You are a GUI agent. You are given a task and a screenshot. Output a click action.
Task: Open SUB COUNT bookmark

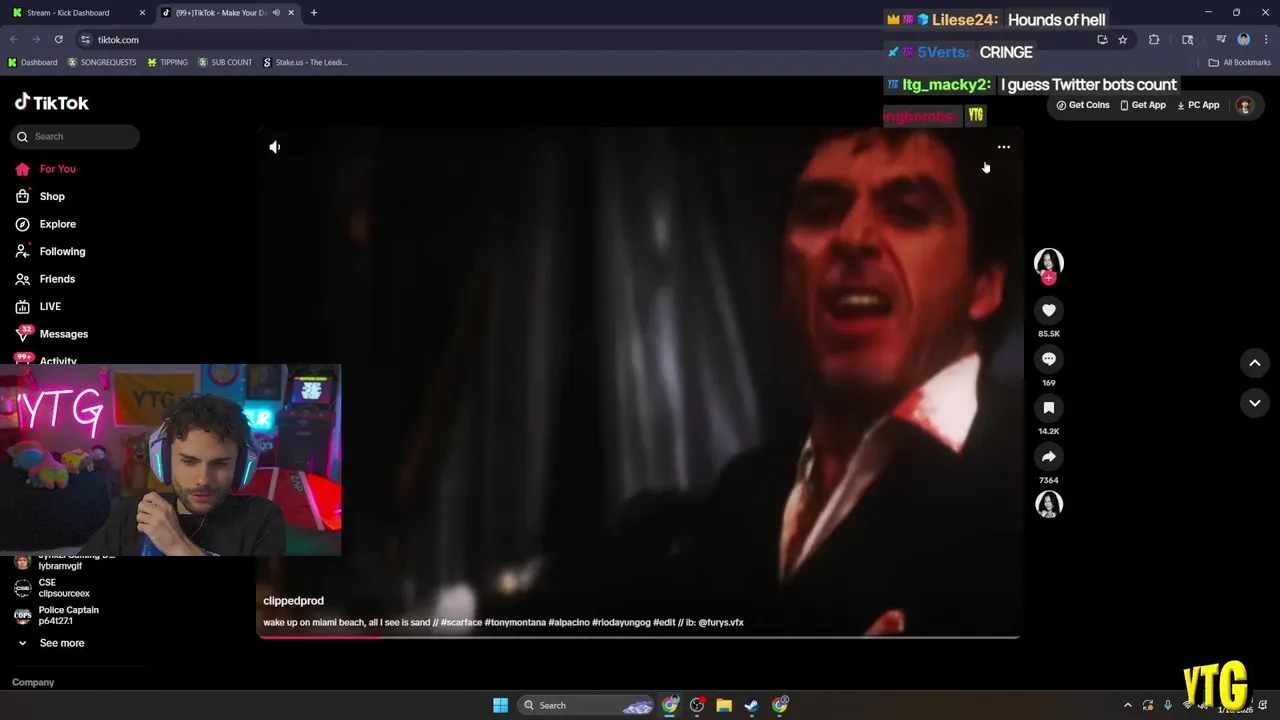click(225, 62)
